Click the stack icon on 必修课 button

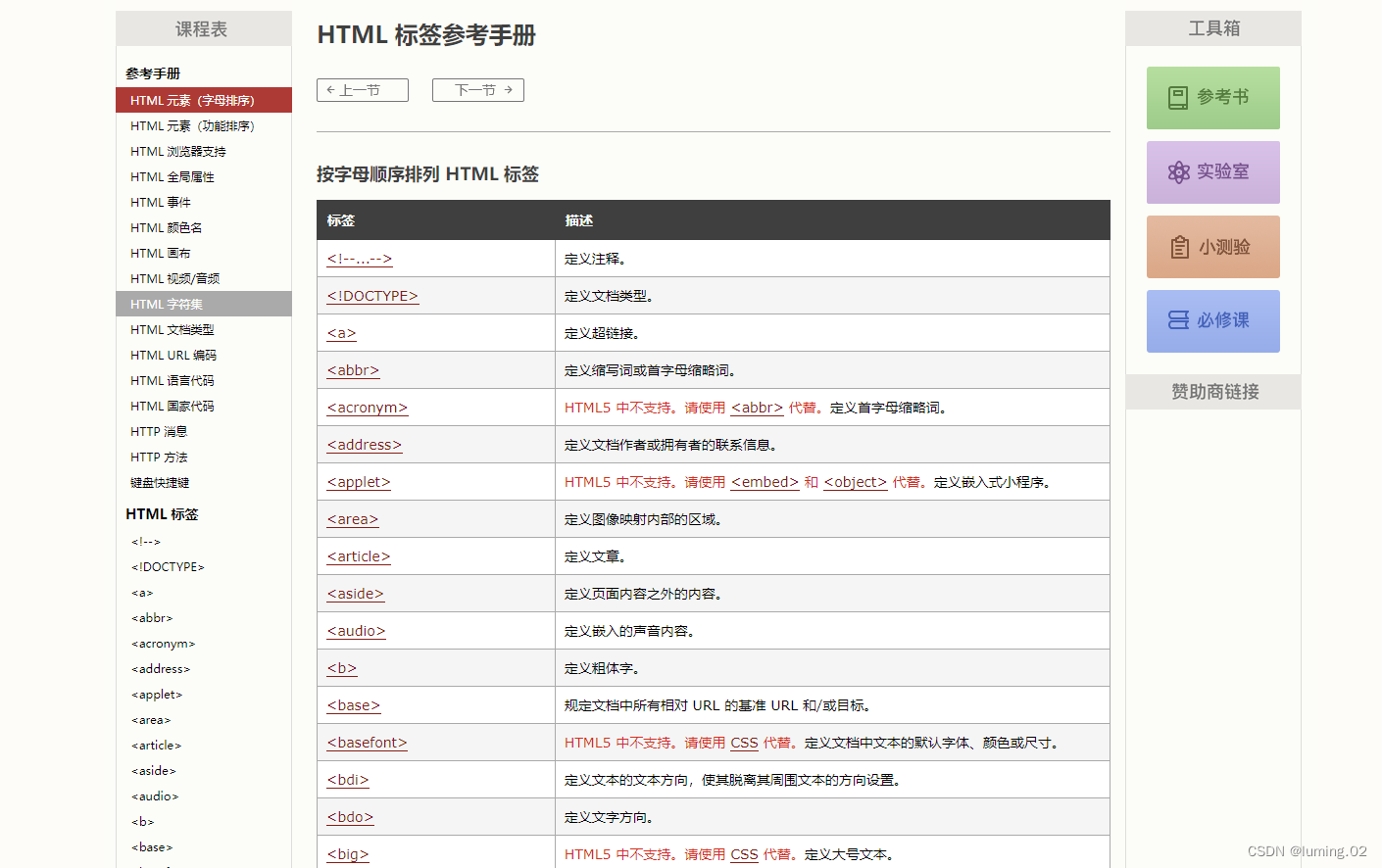[1178, 320]
